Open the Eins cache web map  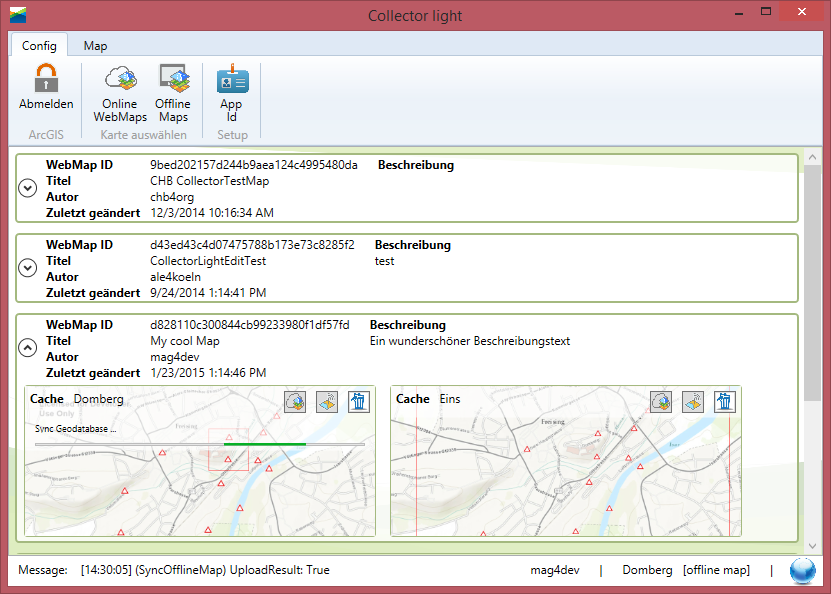coord(661,402)
